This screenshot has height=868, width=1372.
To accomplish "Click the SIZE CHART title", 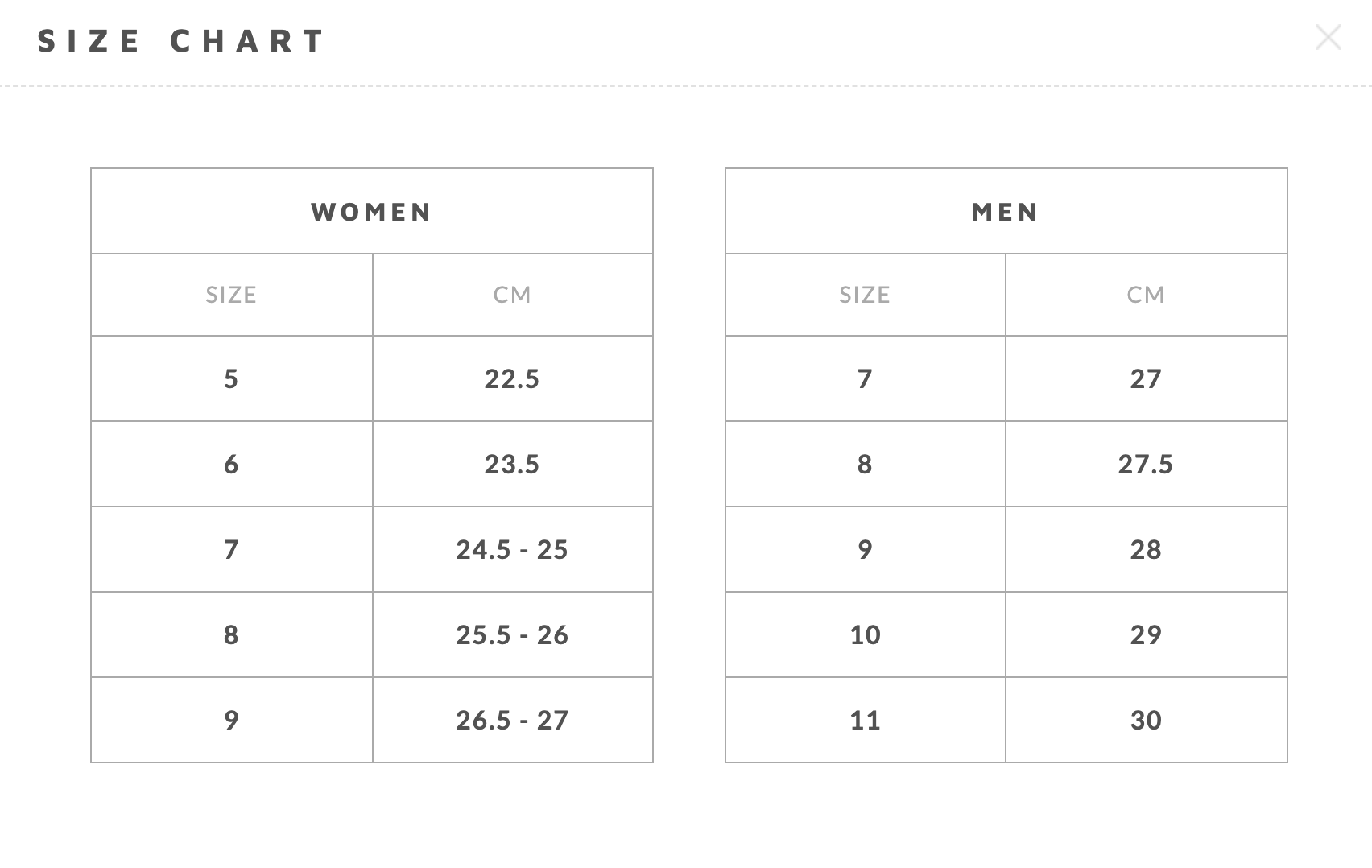I will 181,40.
